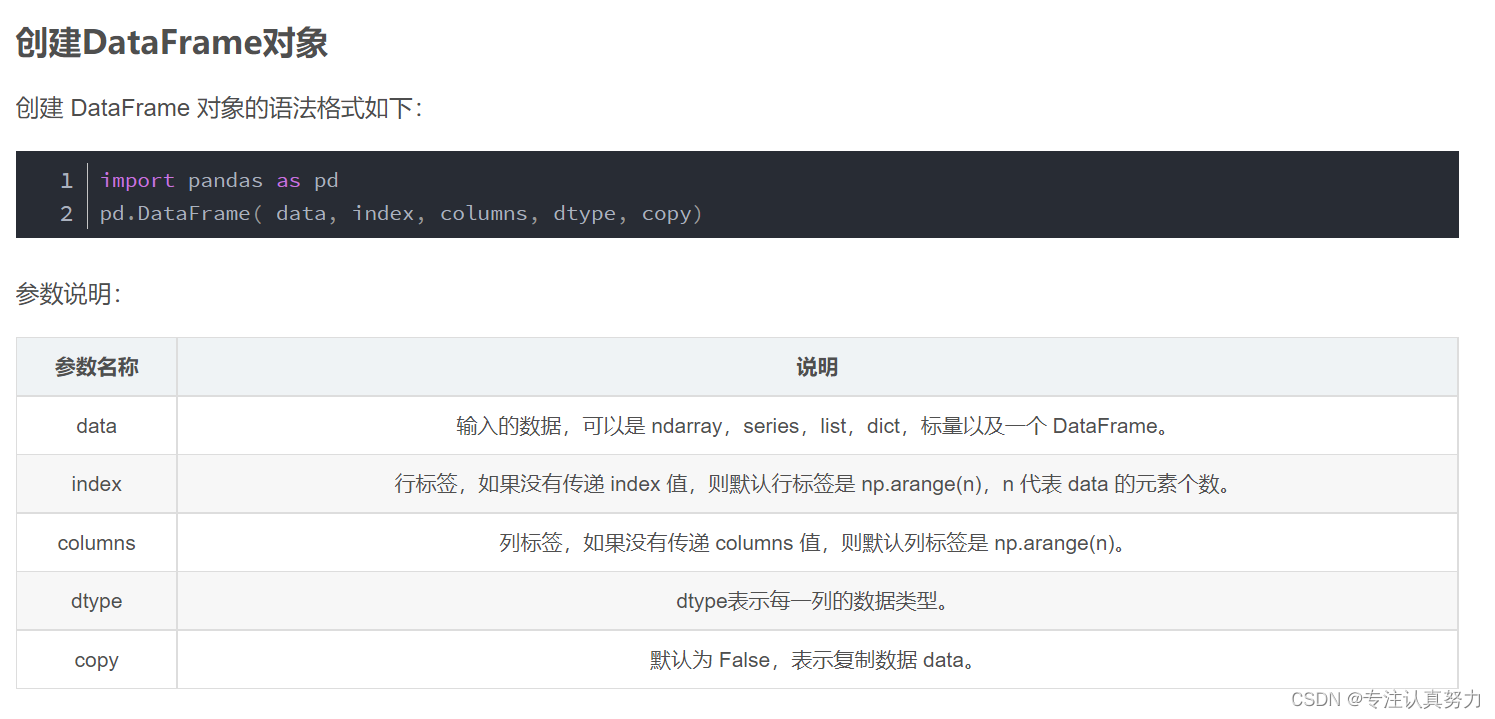Click the columns parameter name cell

point(97,543)
